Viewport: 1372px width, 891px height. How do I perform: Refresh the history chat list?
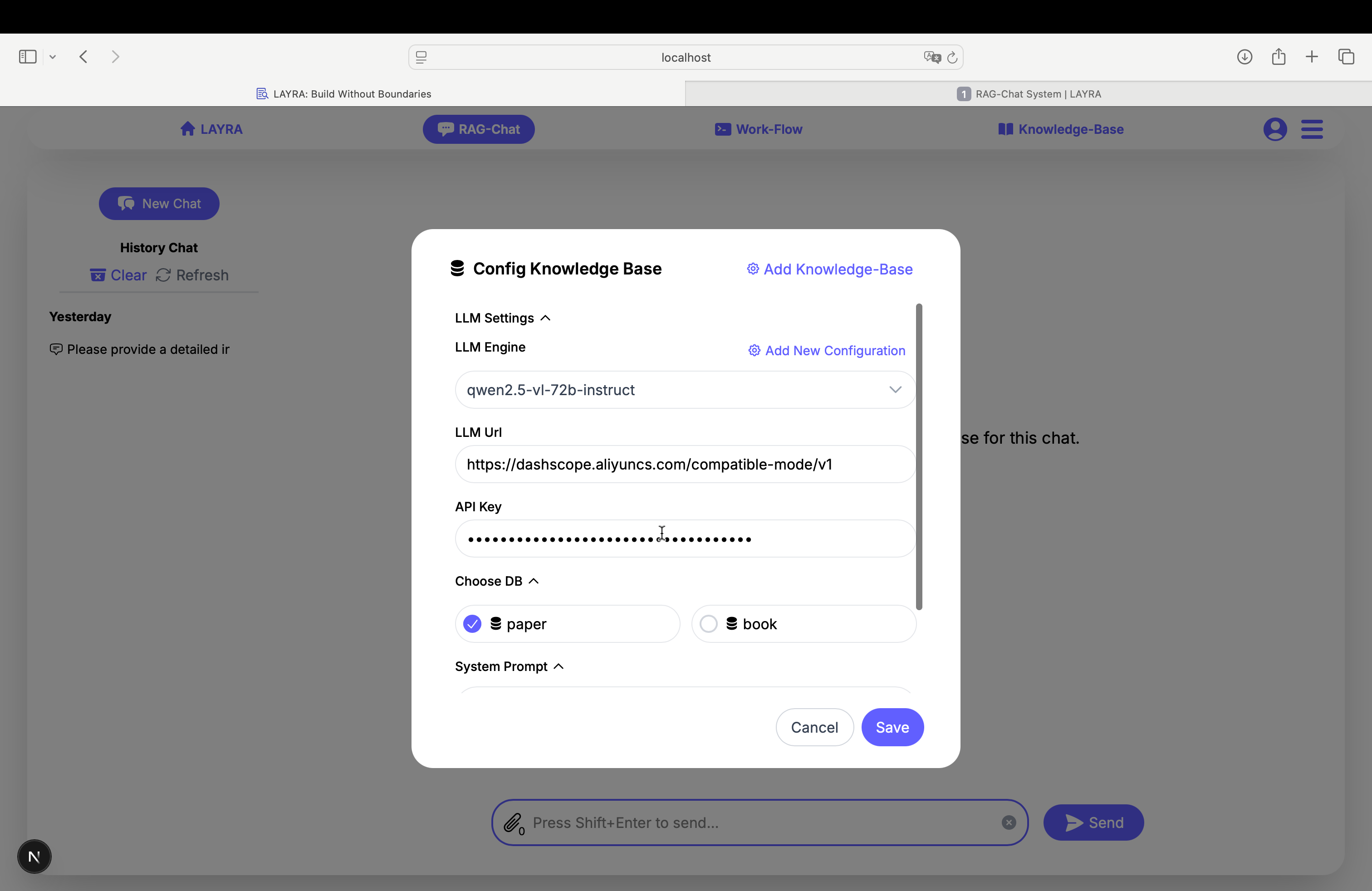192,275
